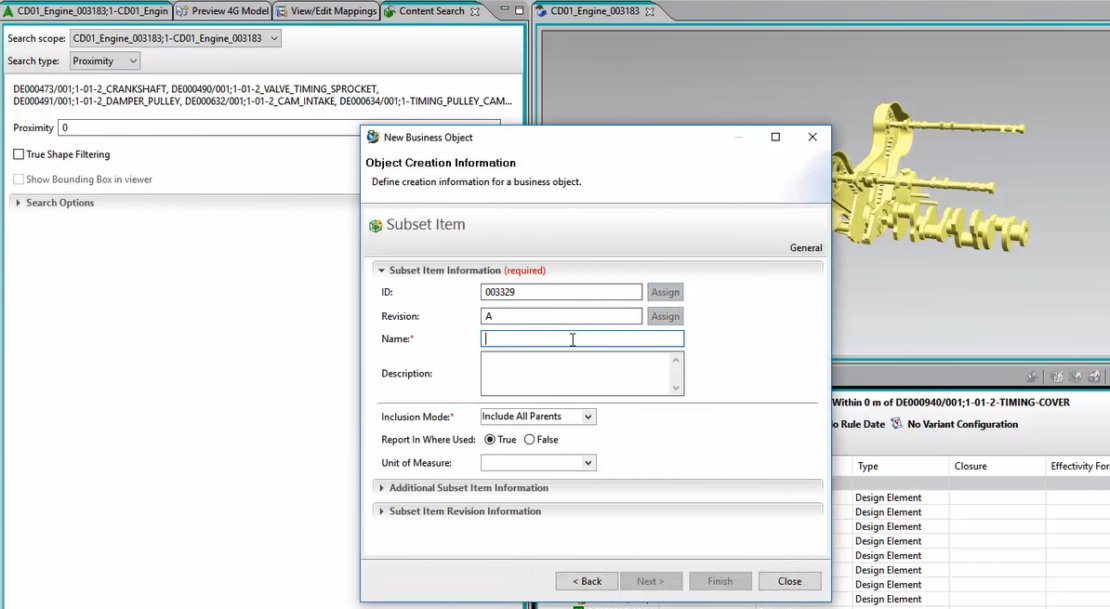This screenshot has height=609, width=1110.
Task: Click the Content Search tab icon
Action: click(390, 11)
